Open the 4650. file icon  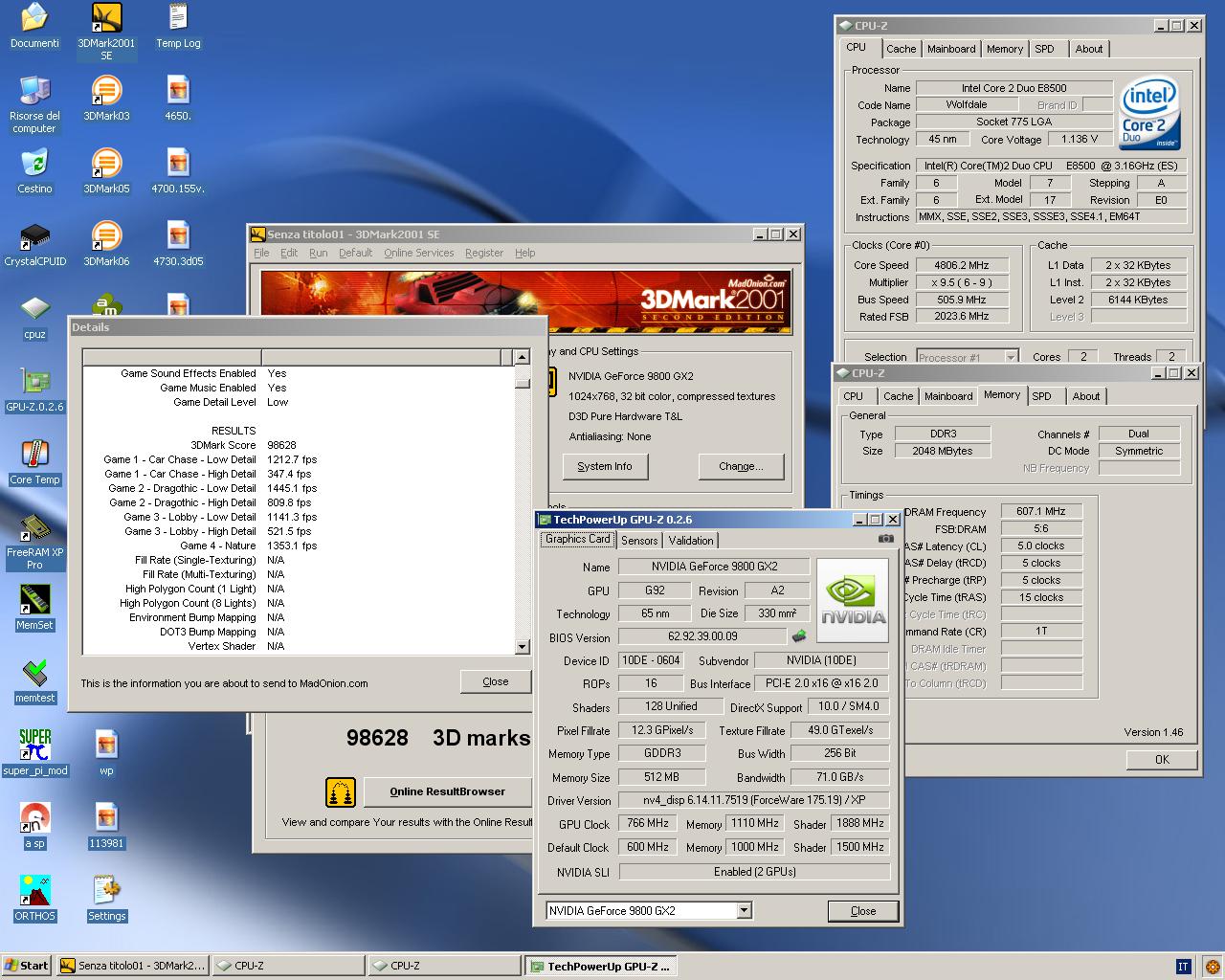[x=178, y=98]
